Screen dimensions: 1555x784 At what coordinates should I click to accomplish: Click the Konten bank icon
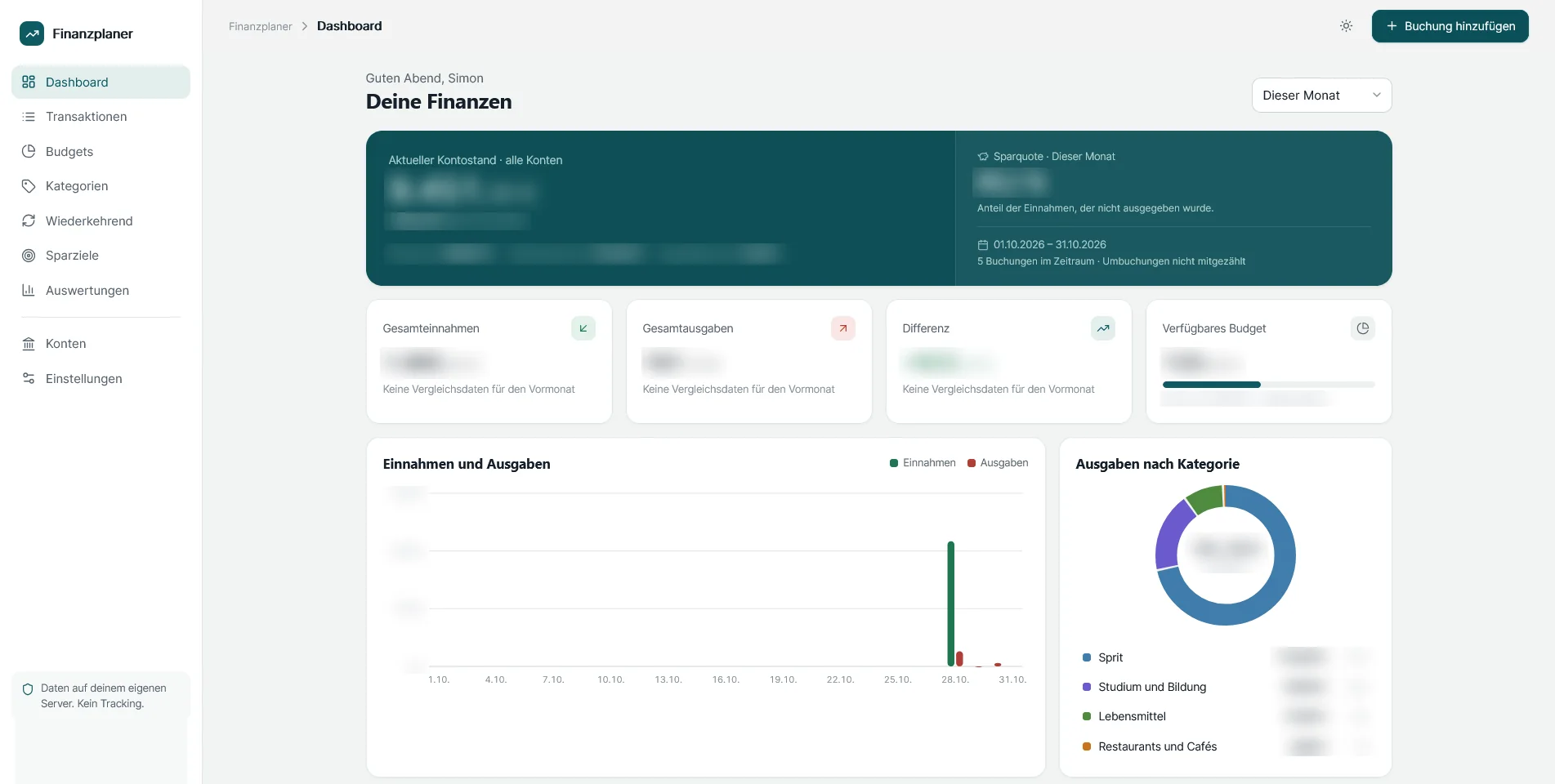pos(29,344)
